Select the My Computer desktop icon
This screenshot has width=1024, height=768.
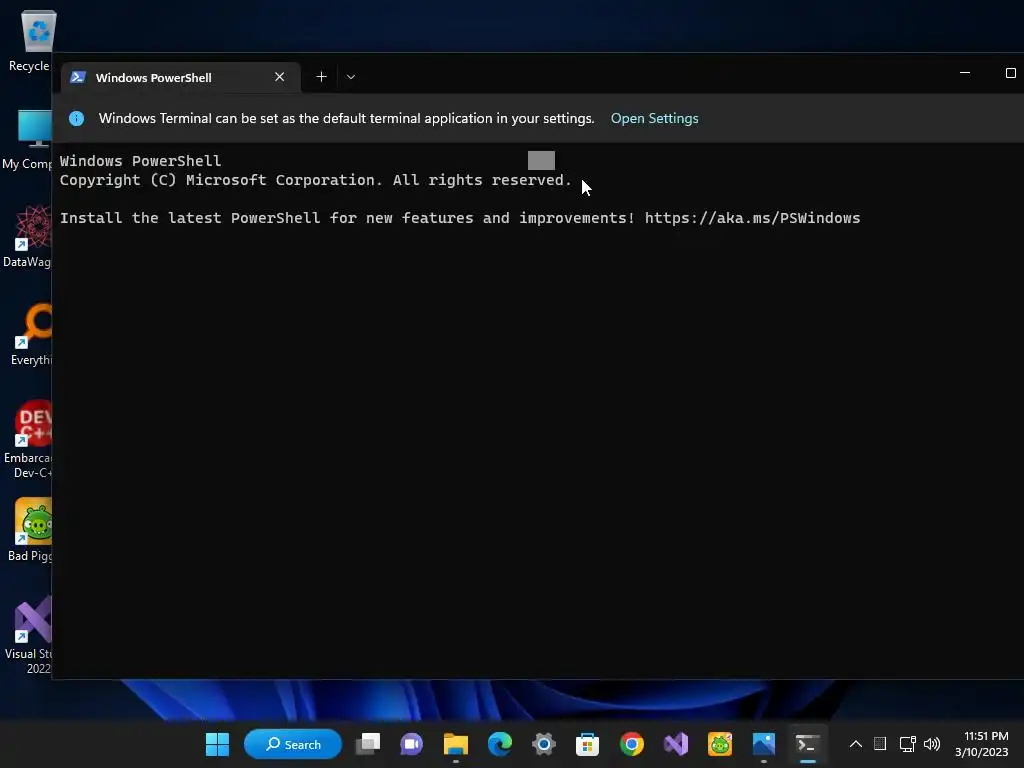click(x=27, y=140)
